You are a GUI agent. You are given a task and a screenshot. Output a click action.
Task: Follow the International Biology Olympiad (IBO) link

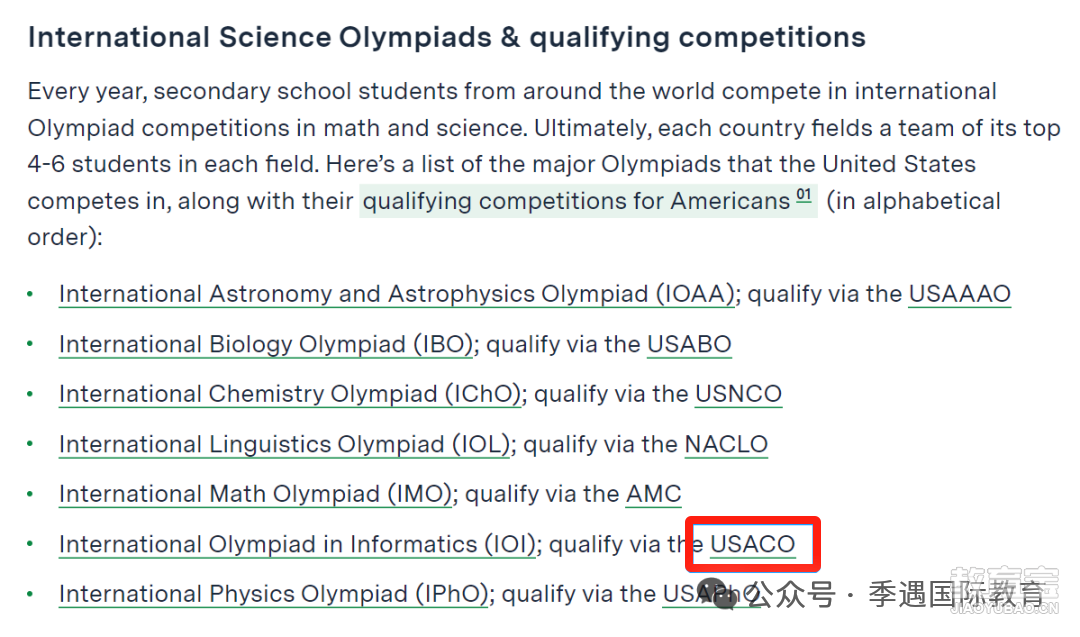click(x=266, y=344)
